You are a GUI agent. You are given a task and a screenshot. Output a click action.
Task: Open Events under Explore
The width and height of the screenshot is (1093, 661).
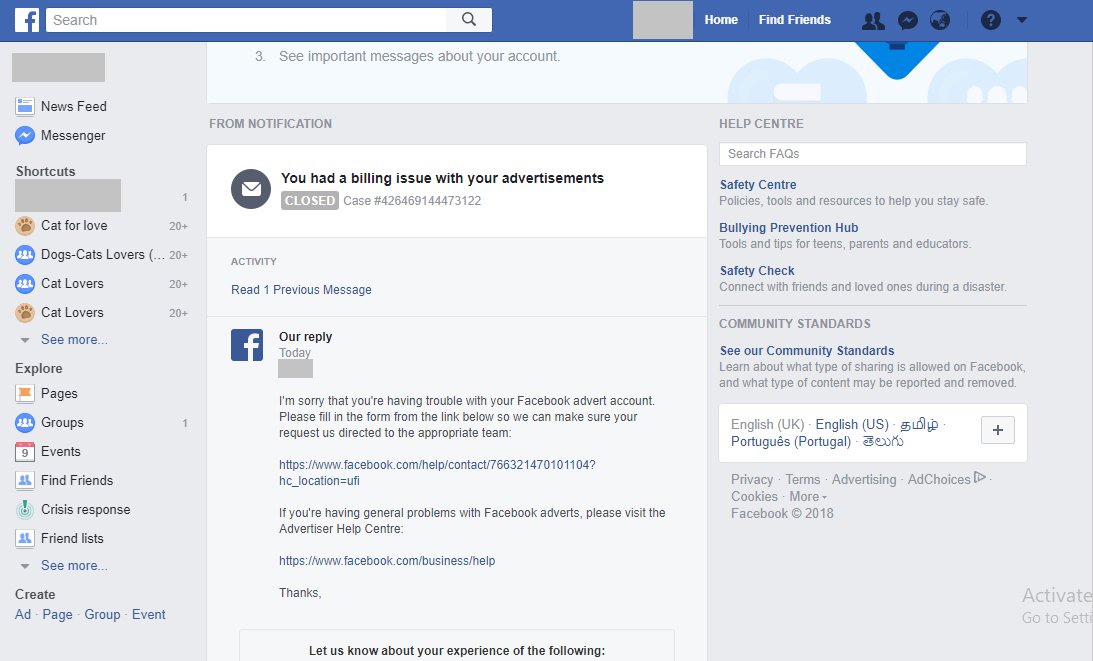(x=61, y=452)
